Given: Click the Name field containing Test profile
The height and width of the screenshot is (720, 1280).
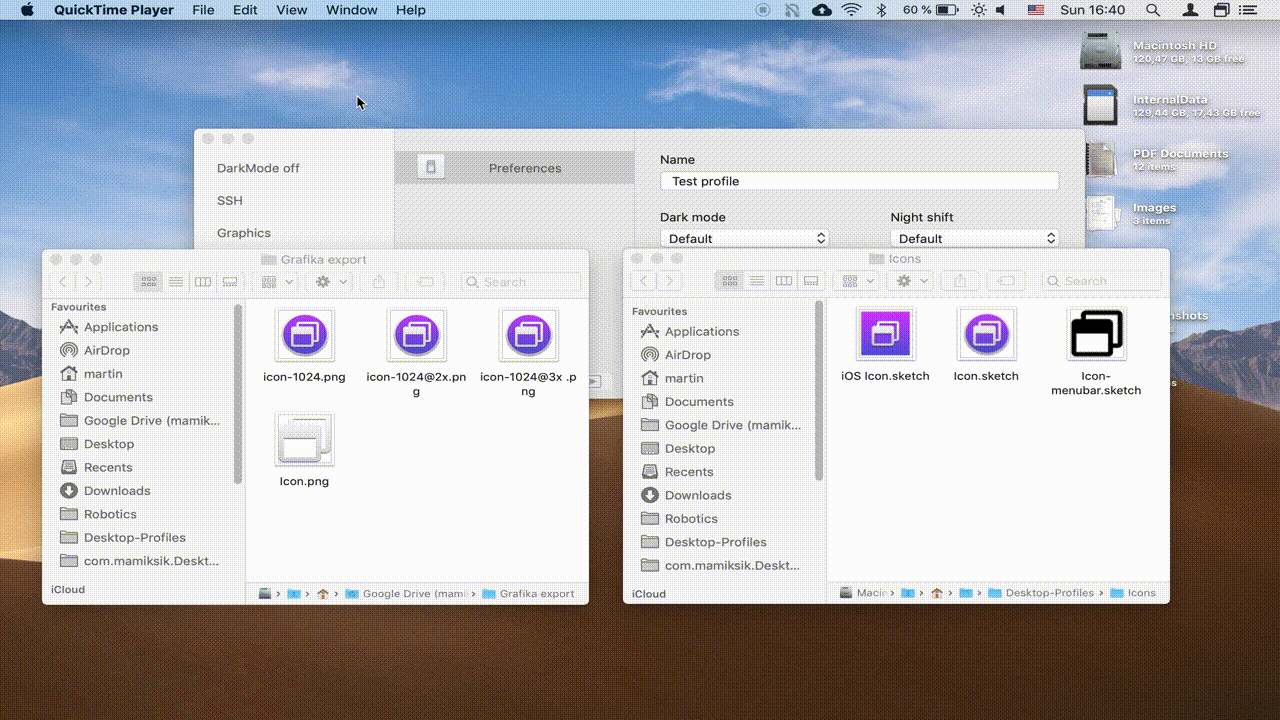Looking at the screenshot, I should click(x=859, y=181).
